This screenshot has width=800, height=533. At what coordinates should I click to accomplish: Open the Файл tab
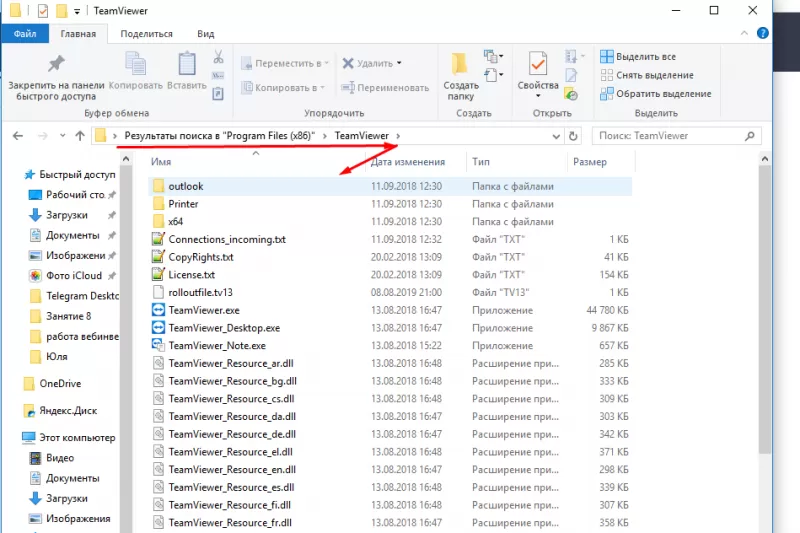point(25,34)
